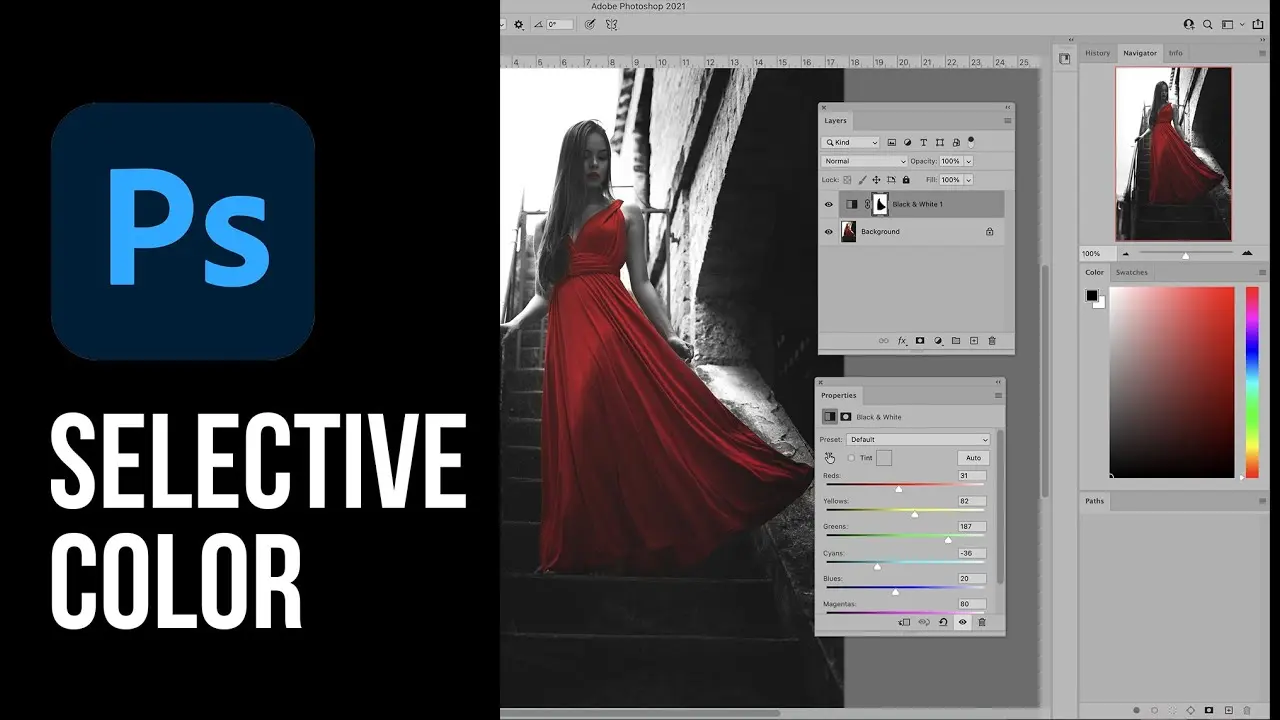Viewport: 1280px width, 720px height.
Task: Expand the Opacity value dropdown arrow
Action: coord(968,161)
